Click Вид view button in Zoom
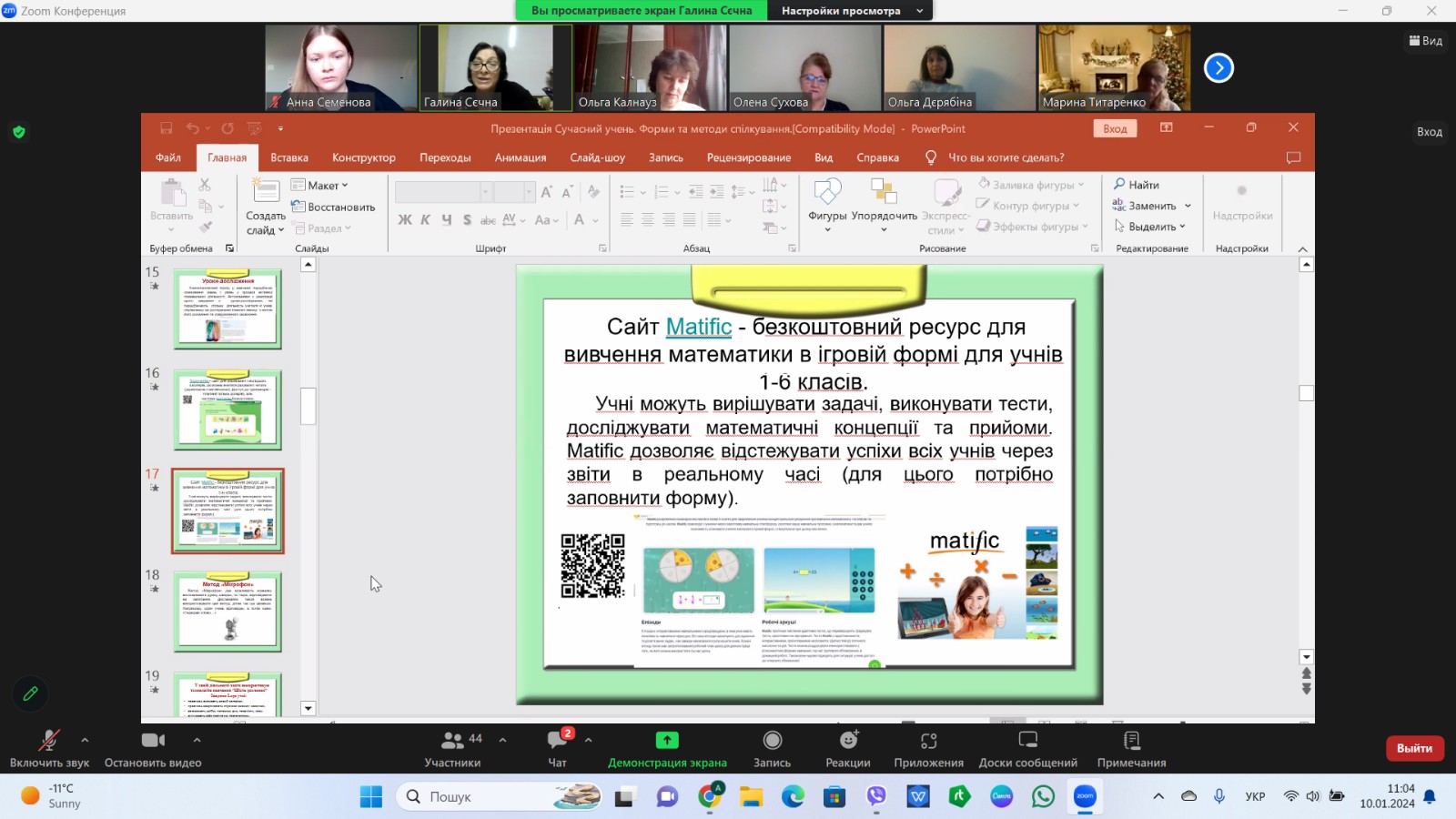Viewport: 1456px width, 819px height. 1426,41
